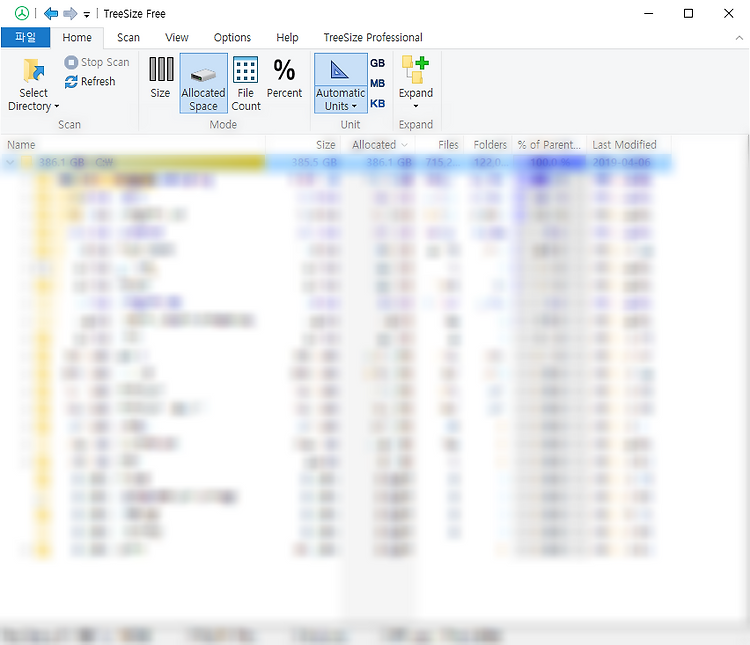Click the Expand folders icon
The image size is (750, 645).
[415, 69]
